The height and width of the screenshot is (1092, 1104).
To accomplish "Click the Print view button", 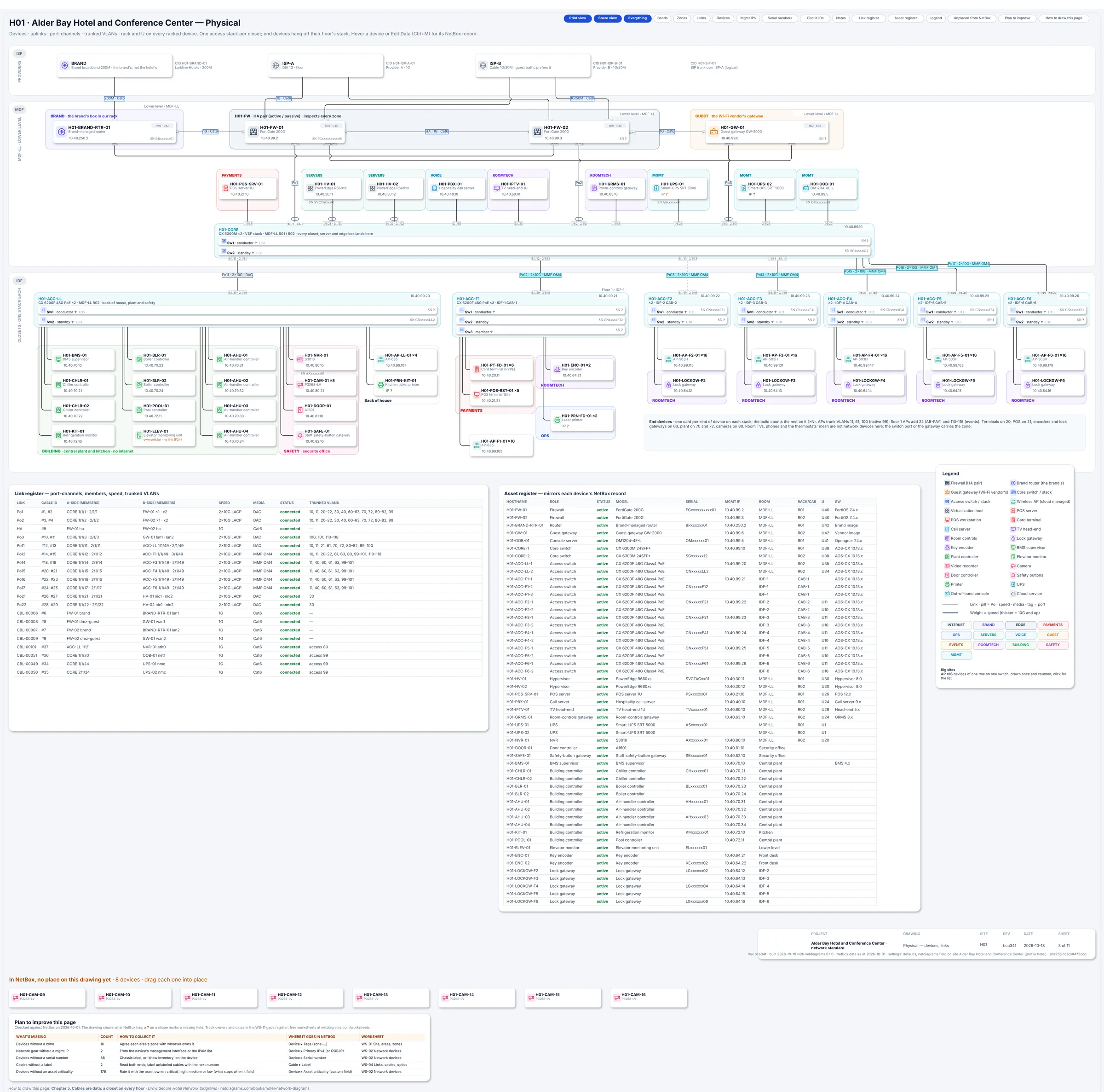I will (577, 18).
